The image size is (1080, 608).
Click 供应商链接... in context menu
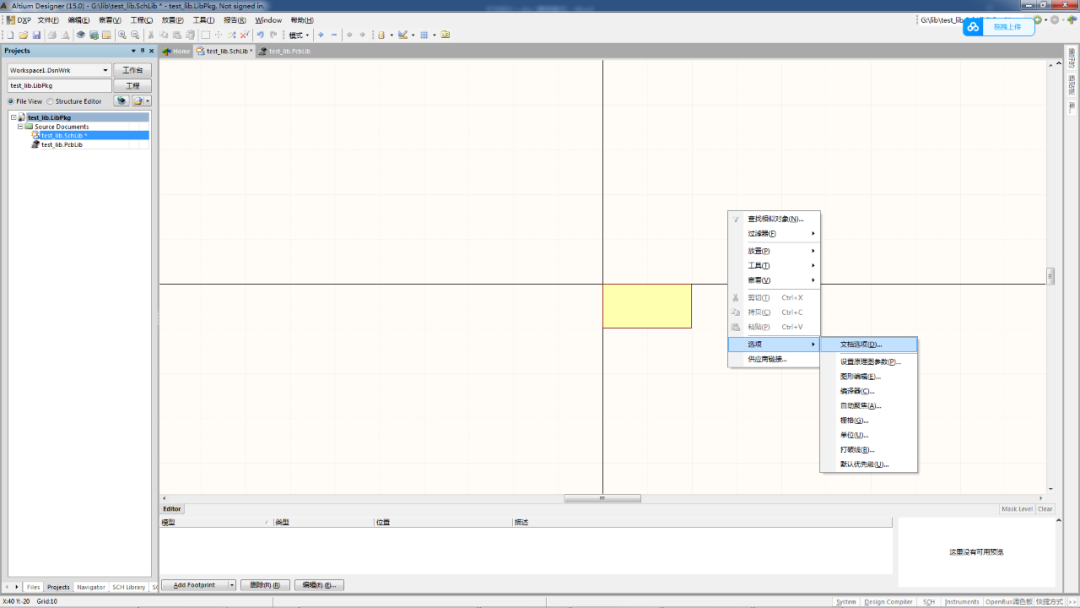(x=774, y=359)
